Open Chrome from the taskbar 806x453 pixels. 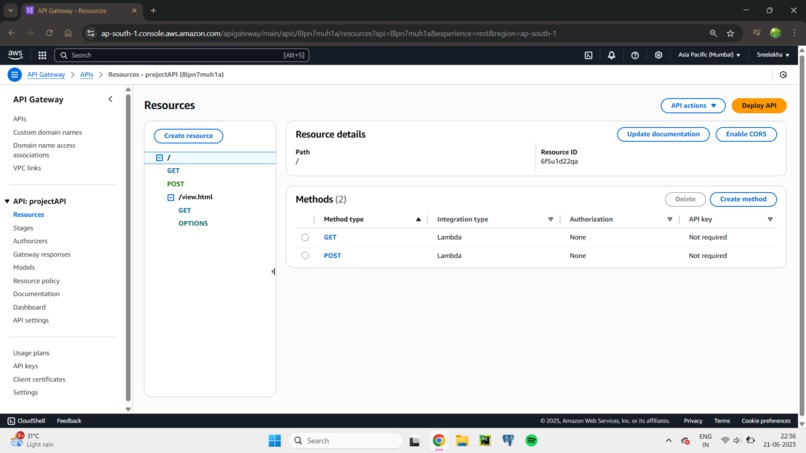(438, 441)
